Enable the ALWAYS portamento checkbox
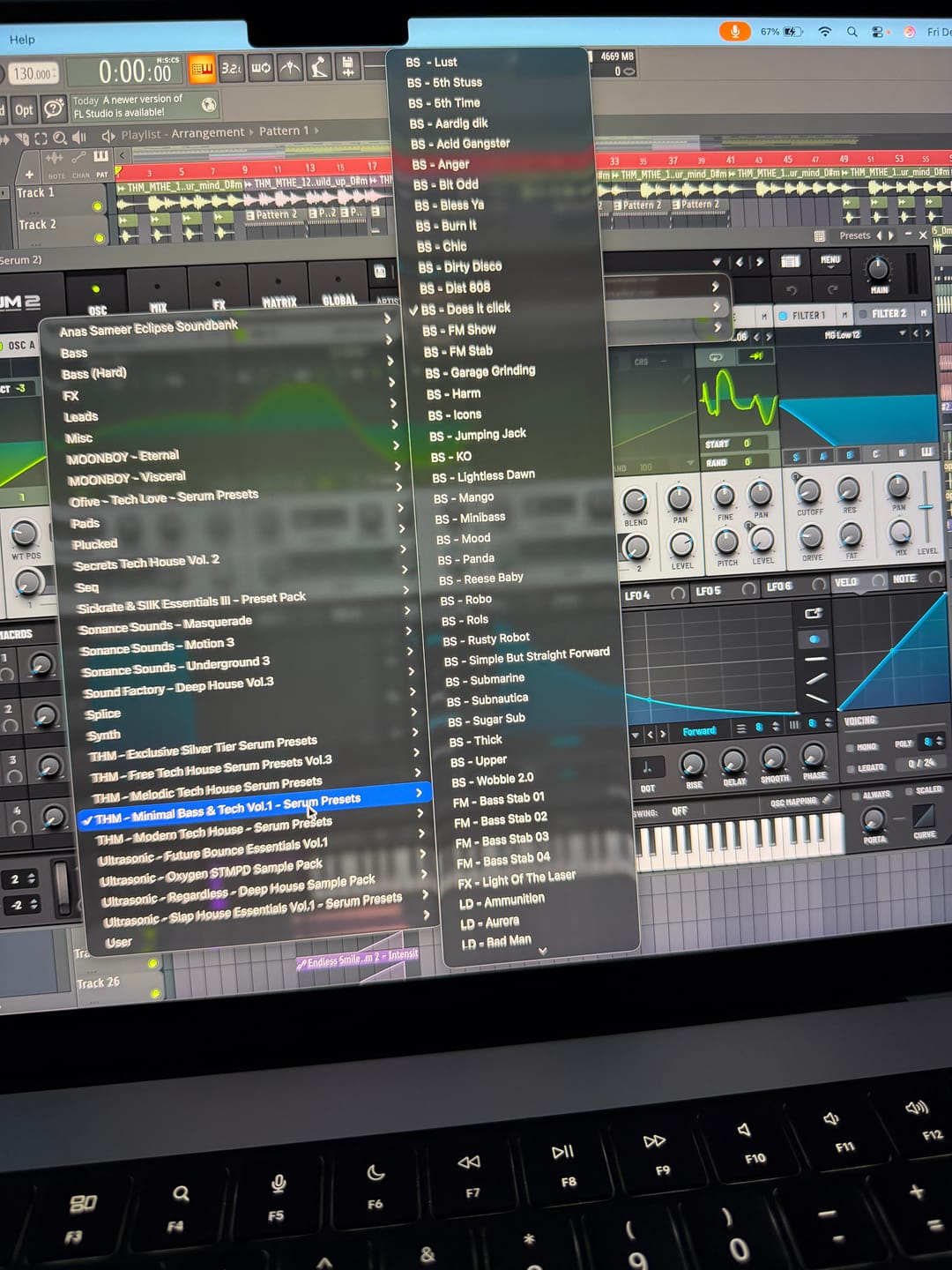Viewport: 952px width, 1270px height. click(x=856, y=796)
